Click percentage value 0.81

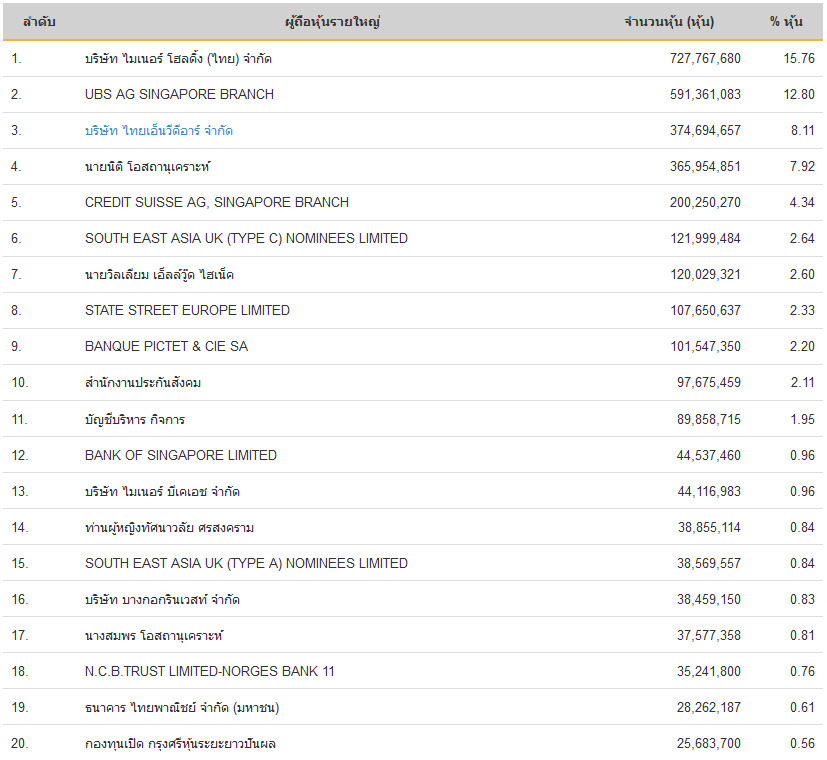(802, 636)
